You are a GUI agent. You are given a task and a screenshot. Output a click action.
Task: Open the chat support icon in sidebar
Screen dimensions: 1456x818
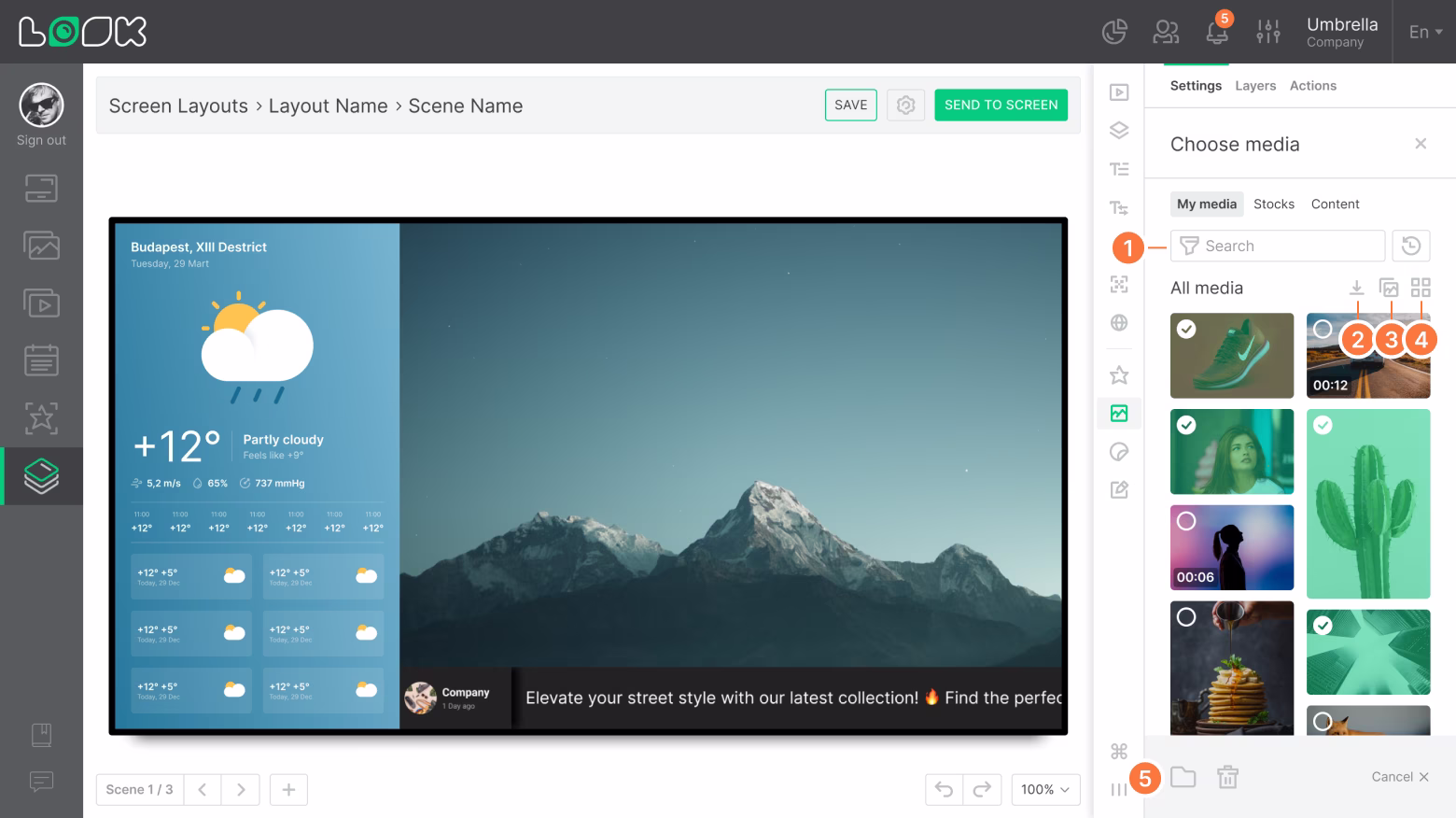[x=41, y=782]
